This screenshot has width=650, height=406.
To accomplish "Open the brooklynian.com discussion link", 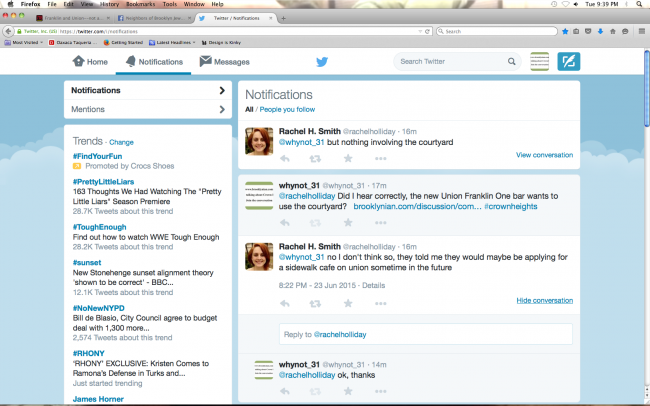I will pos(417,207).
